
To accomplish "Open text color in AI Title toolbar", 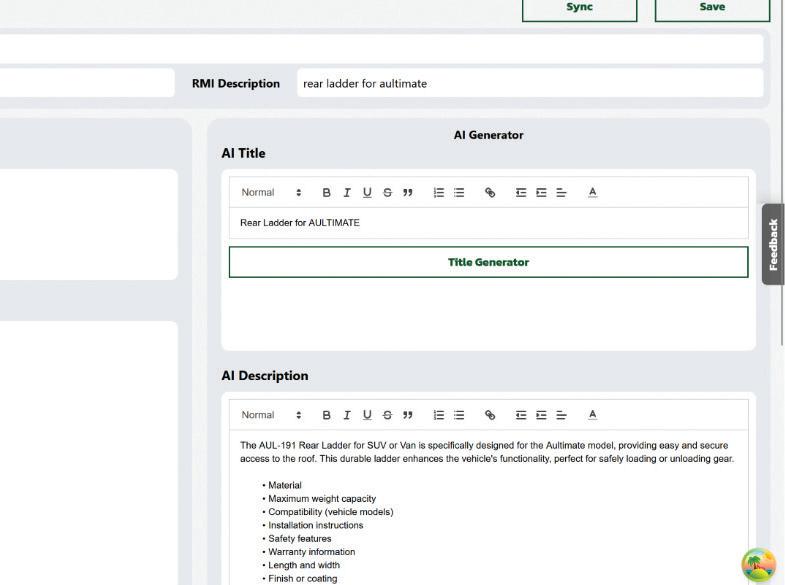I will [593, 193].
